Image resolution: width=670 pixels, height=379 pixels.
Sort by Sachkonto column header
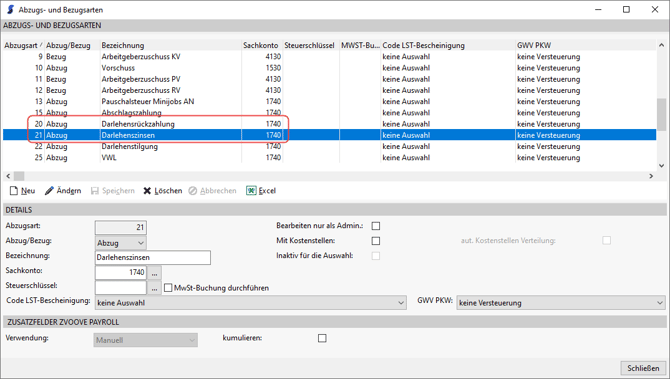pyautogui.click(x=262, y=45)
